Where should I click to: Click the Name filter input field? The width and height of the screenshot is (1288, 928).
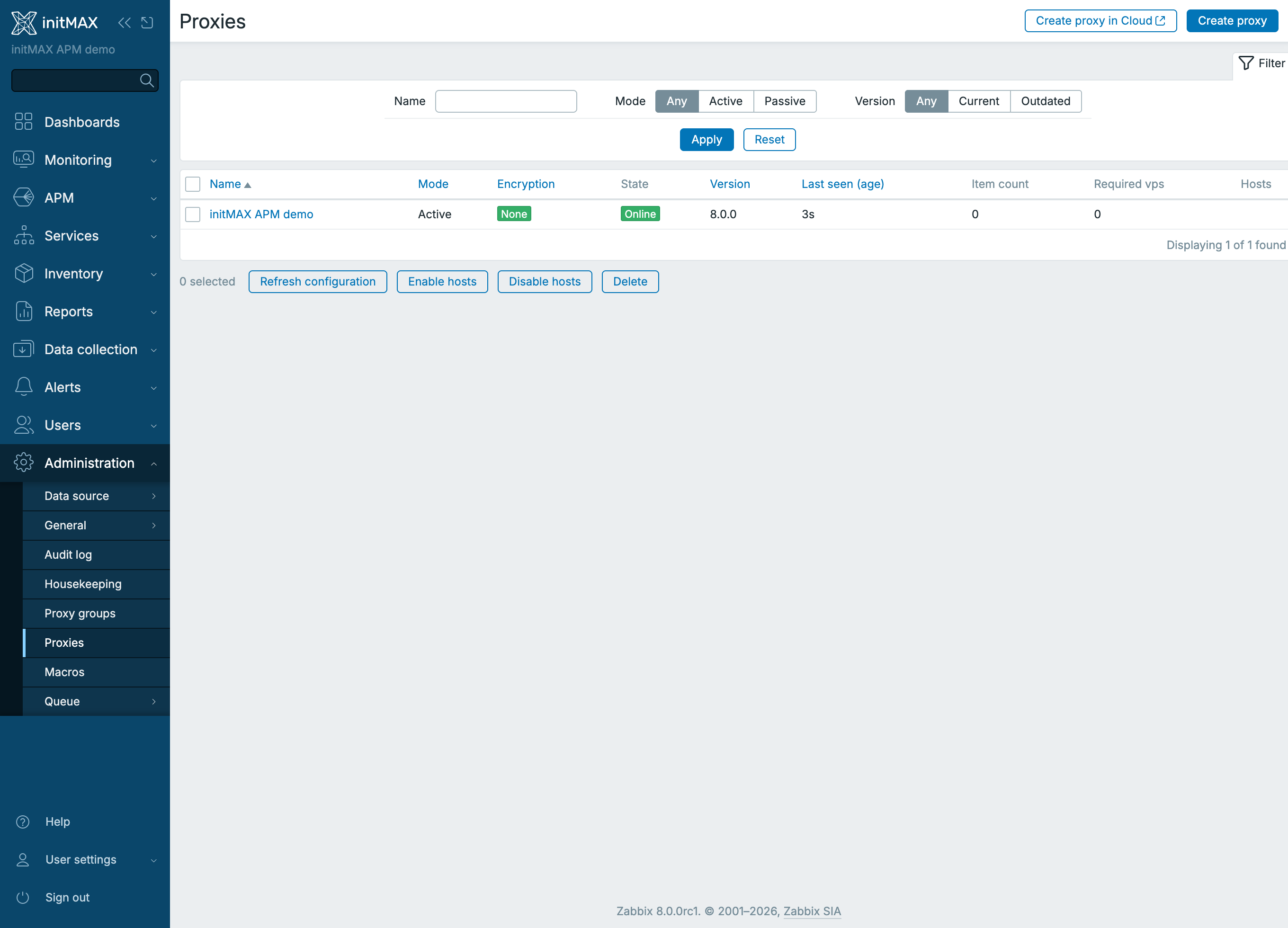click(x=506, y=101)
